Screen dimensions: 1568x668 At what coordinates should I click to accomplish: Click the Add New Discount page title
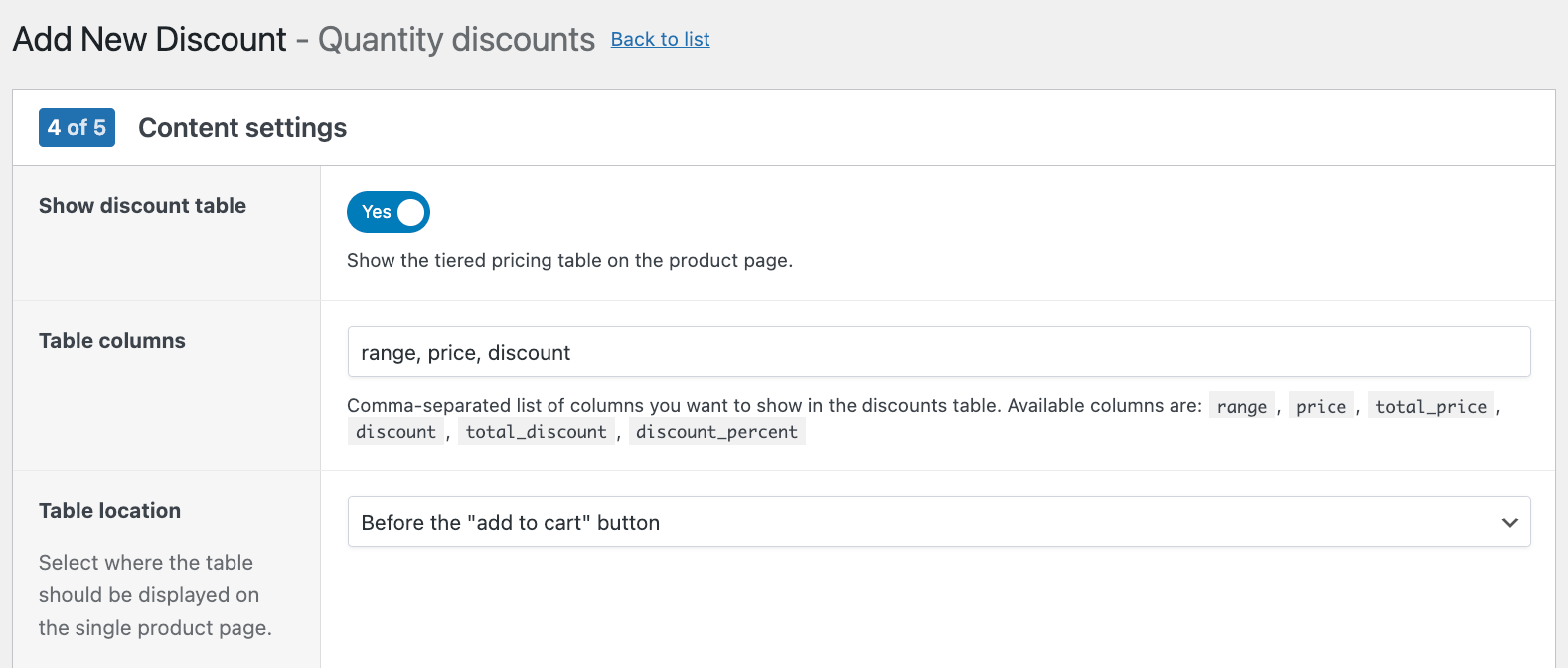click(149, 39)
